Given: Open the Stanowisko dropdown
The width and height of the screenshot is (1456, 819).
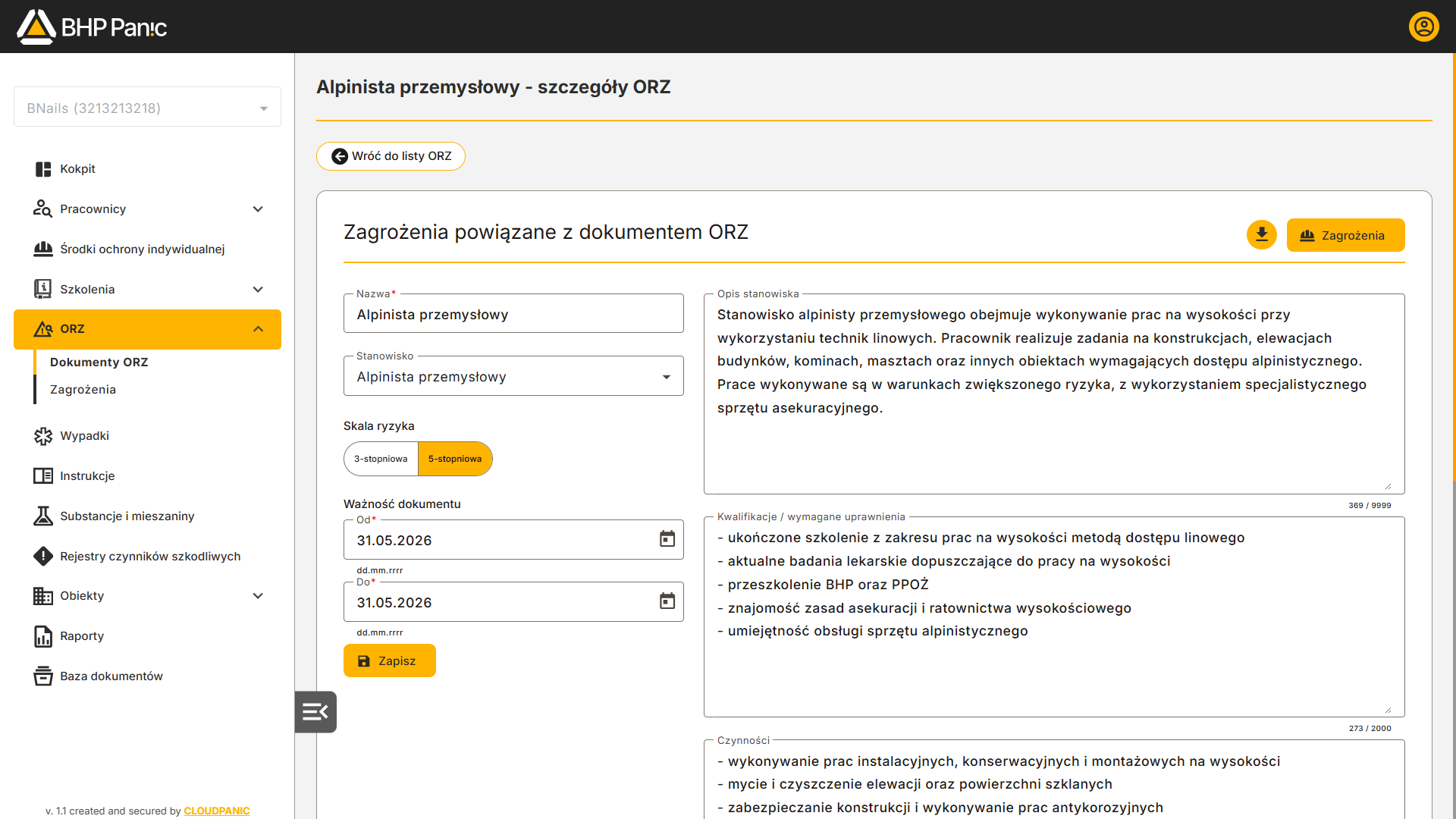Looking at the screenshot, I should point(513,377).
